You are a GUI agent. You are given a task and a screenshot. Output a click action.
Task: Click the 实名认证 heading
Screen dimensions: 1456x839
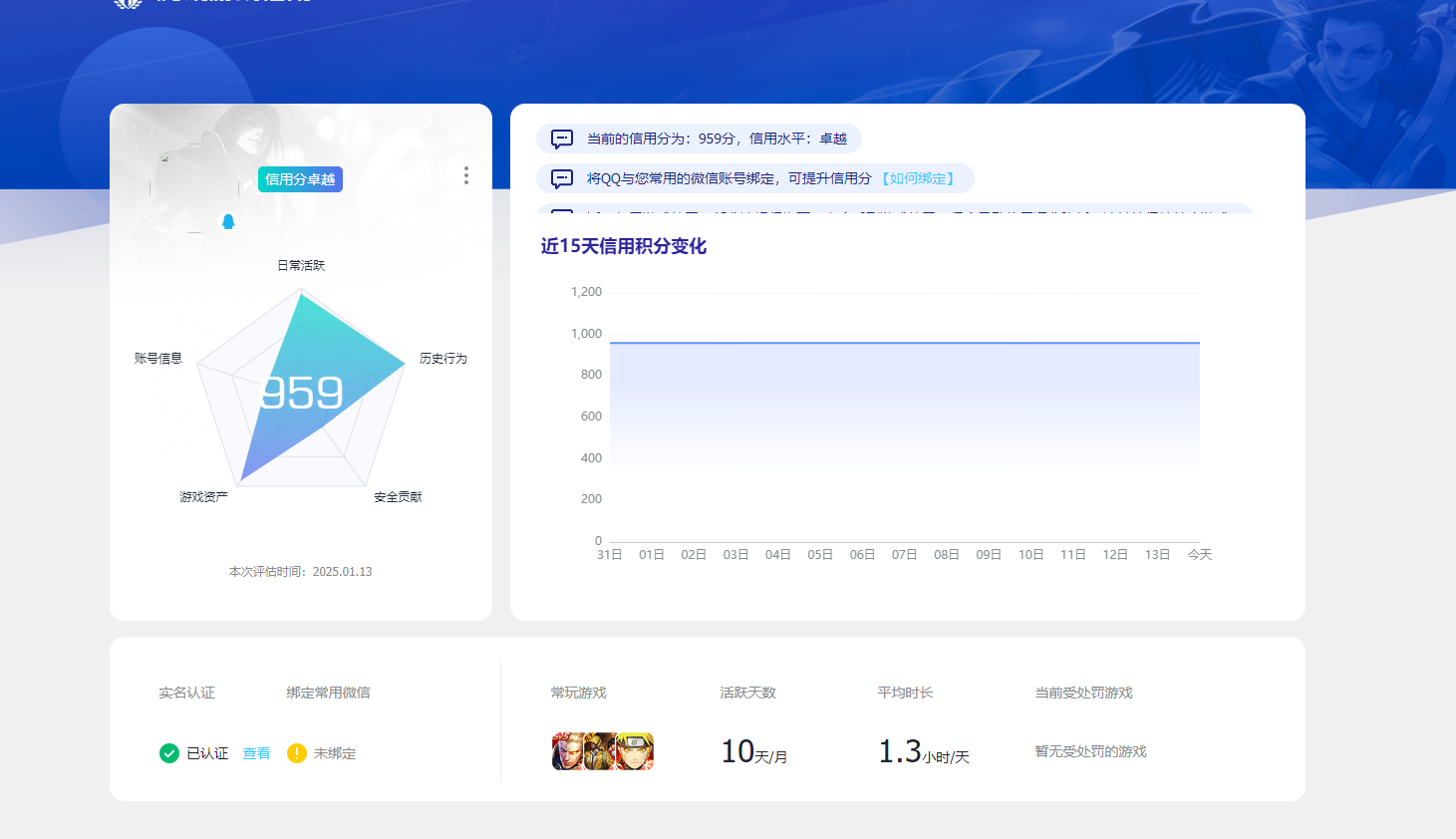187,693
